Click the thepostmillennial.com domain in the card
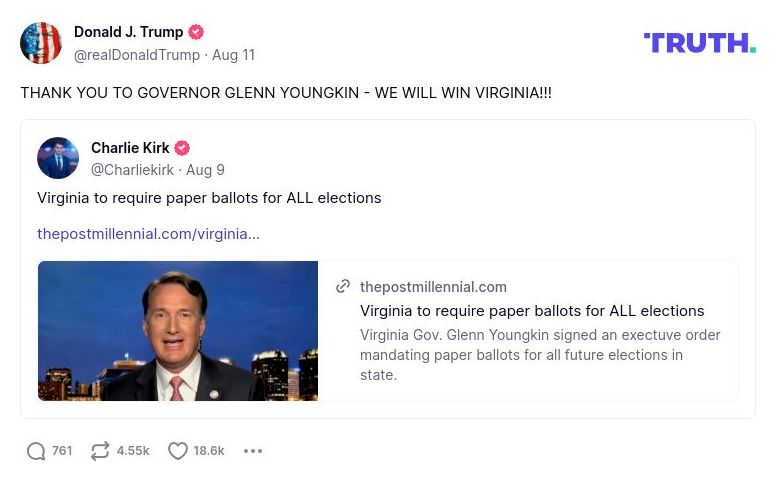Viewport: 777px width, 481px height. (433, 287)
